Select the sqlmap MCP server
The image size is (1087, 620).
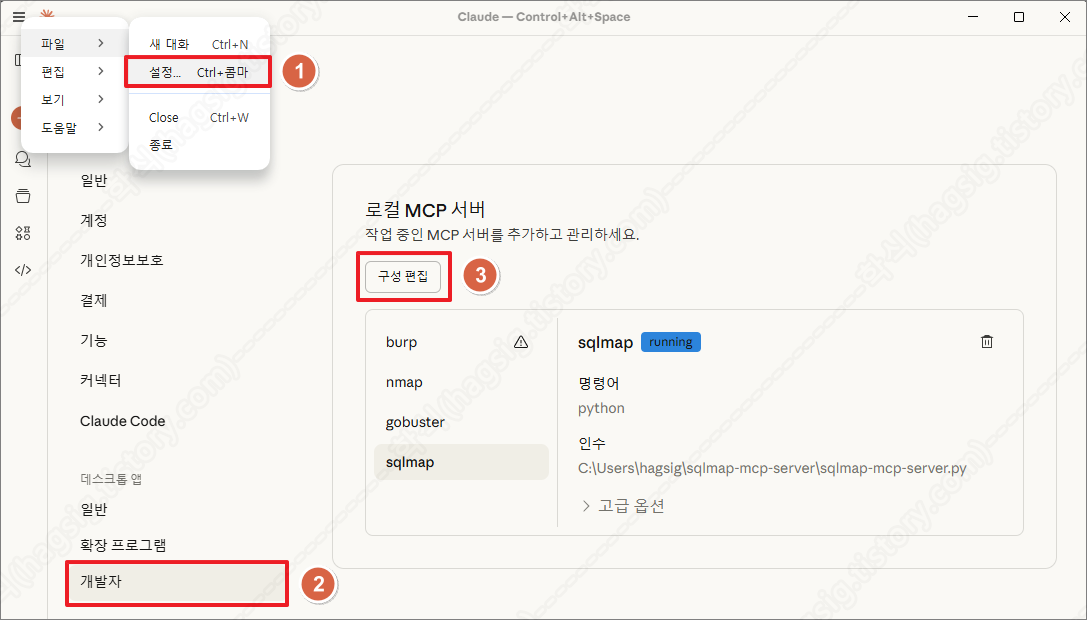tap(461, 462)
